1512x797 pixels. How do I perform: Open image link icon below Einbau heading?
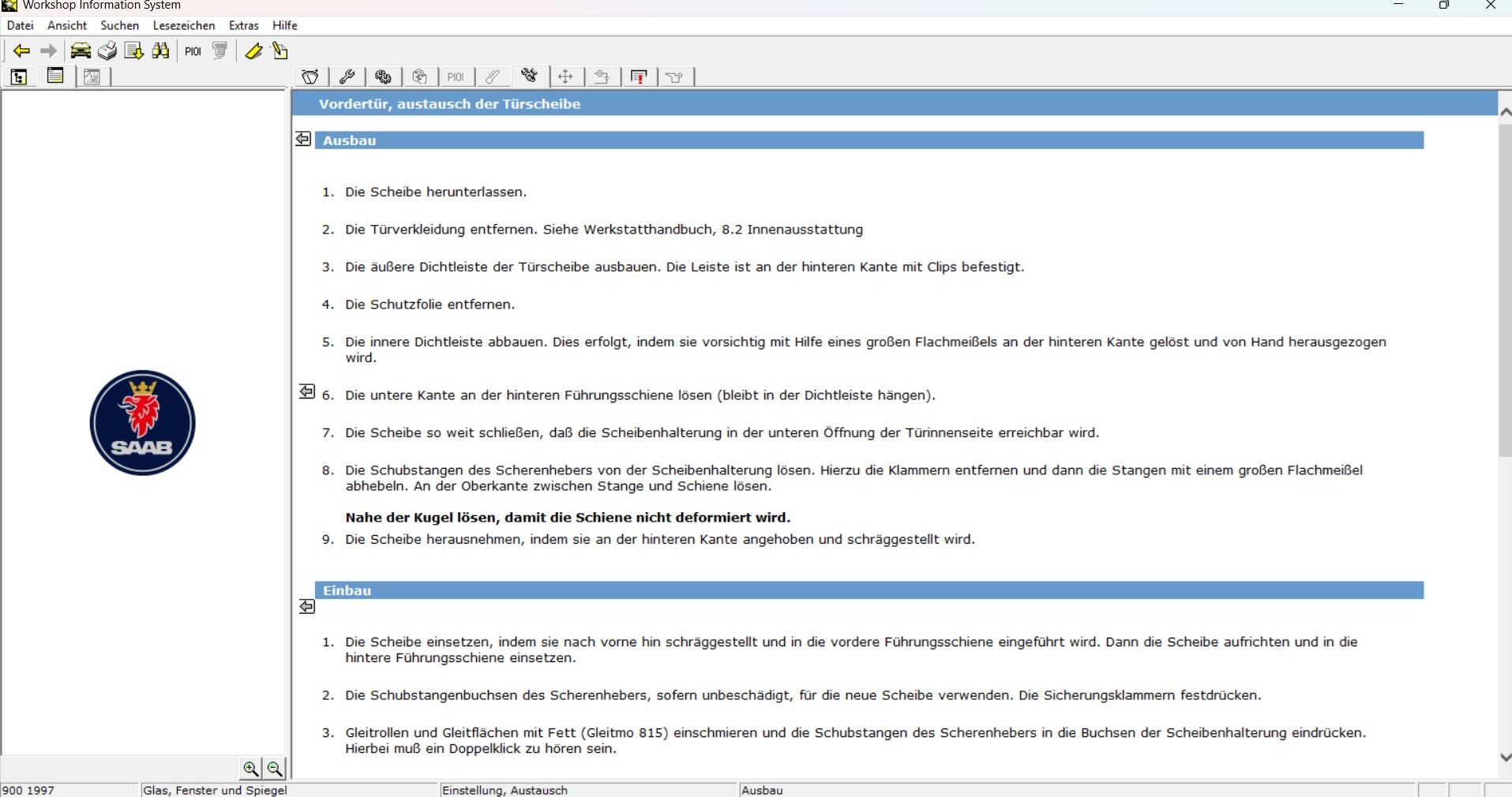(x=307, y=607)
